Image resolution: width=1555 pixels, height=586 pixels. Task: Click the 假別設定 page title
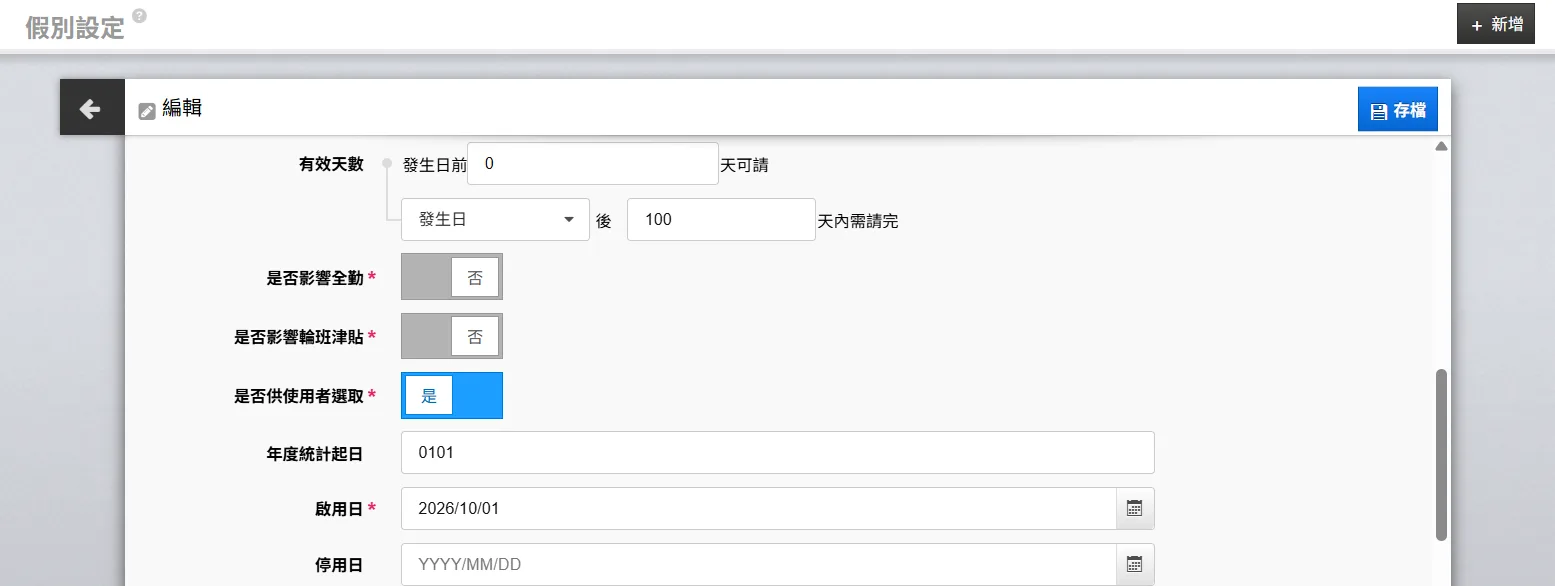pos(75,27)
